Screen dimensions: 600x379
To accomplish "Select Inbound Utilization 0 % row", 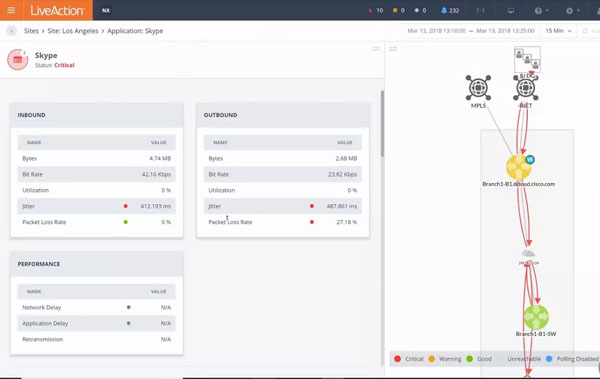I will tap(96, 190).
